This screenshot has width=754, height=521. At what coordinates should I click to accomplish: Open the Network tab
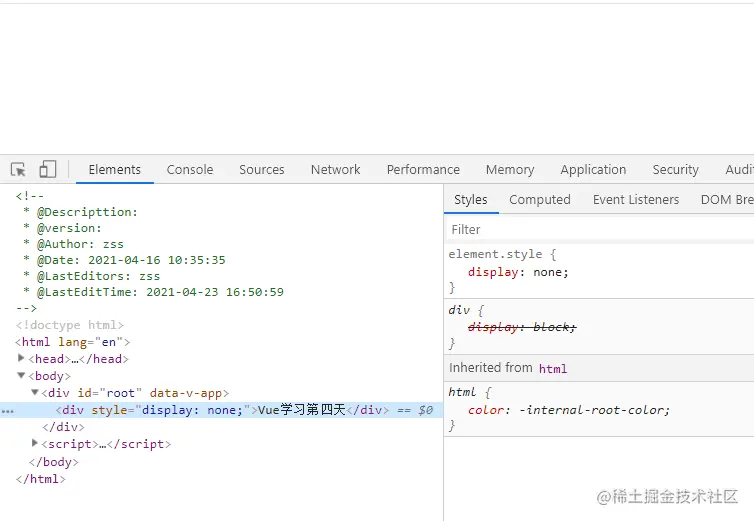(335, 169)
